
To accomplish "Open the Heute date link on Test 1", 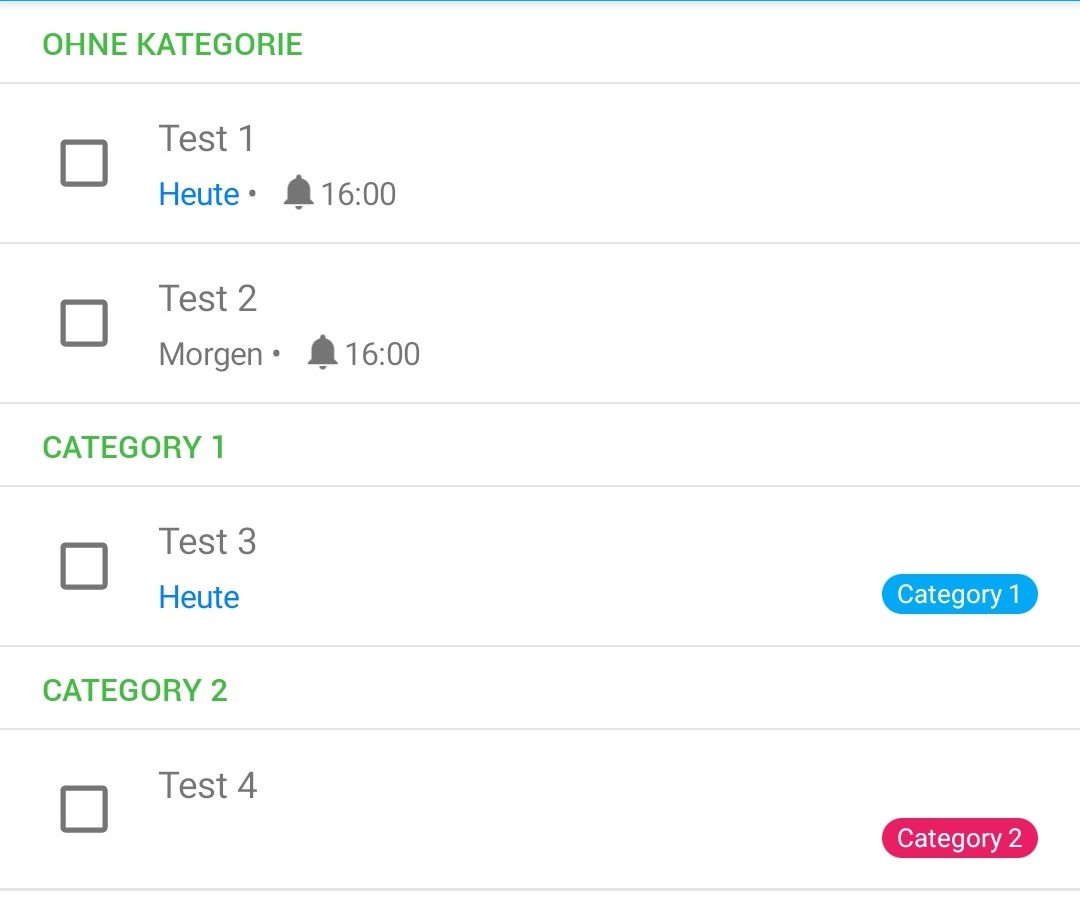I will coord(198,194).
